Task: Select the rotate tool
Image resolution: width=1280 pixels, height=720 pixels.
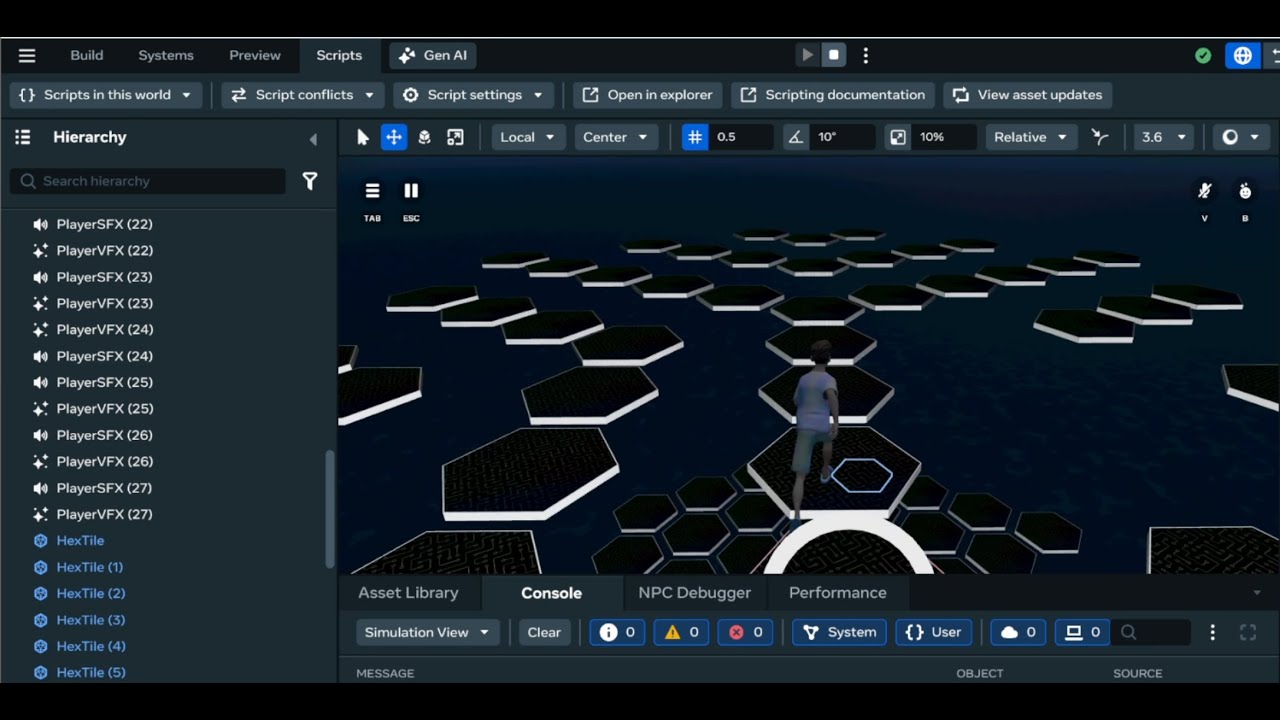Action: [424, 137]
